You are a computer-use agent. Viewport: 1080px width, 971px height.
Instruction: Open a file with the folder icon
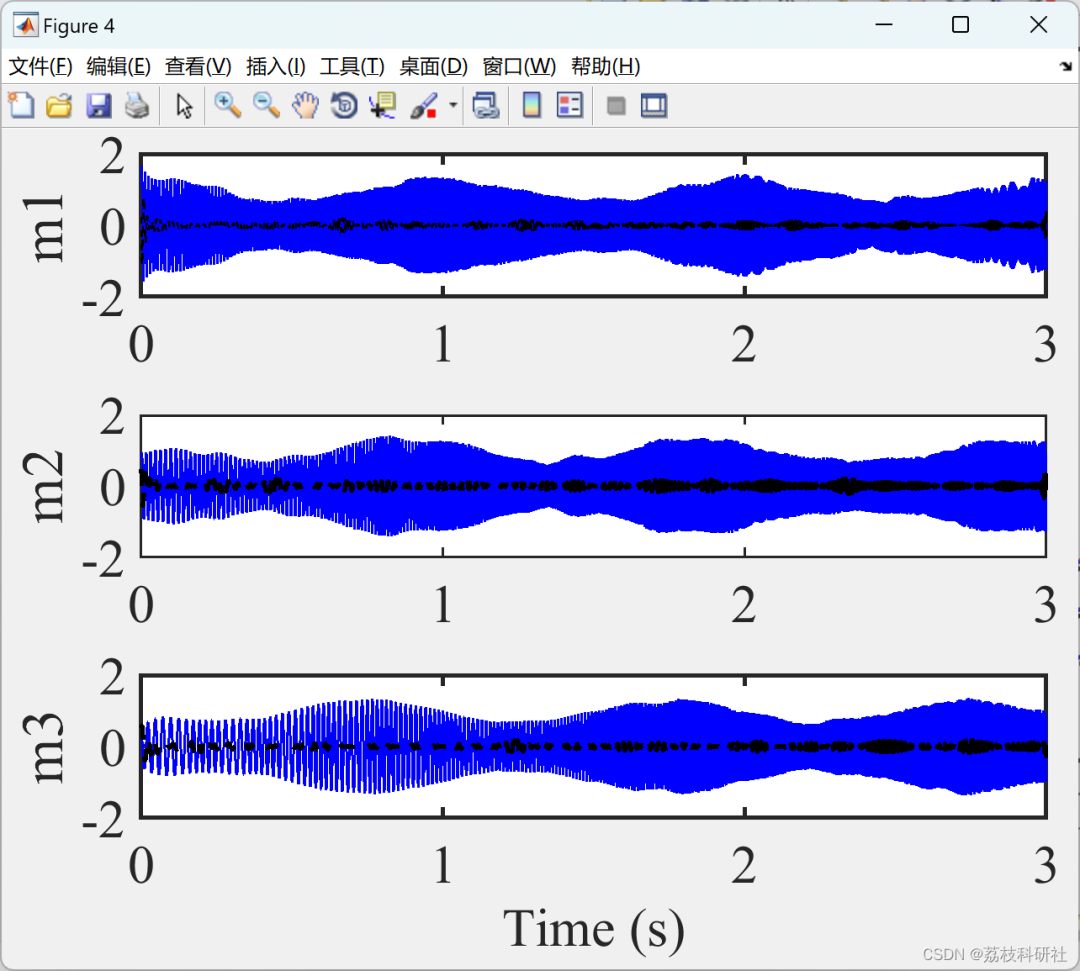coord(59,106)
